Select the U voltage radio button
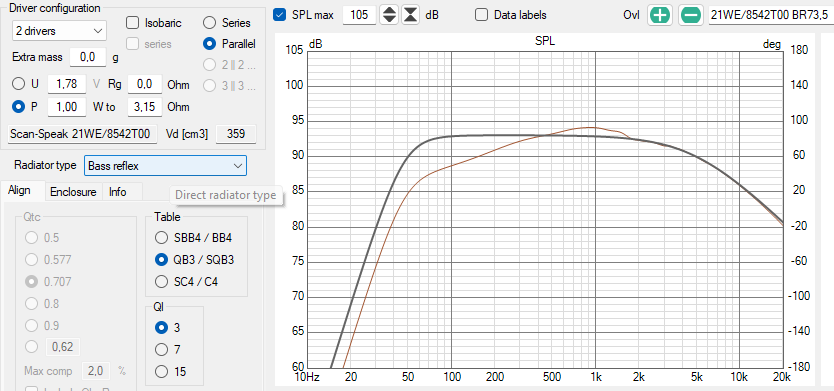 pos(19,84)
